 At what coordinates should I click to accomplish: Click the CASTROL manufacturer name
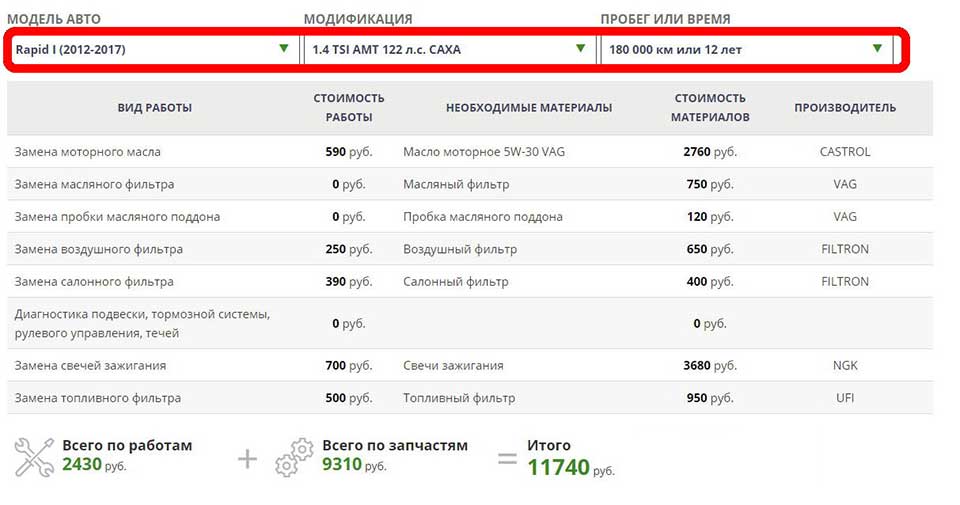[x=845, y=152]
